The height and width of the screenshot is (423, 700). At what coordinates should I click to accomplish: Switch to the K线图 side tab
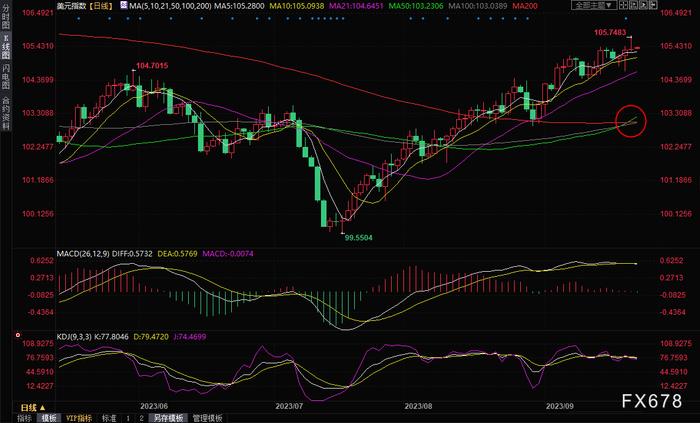(x=6, y=47)
